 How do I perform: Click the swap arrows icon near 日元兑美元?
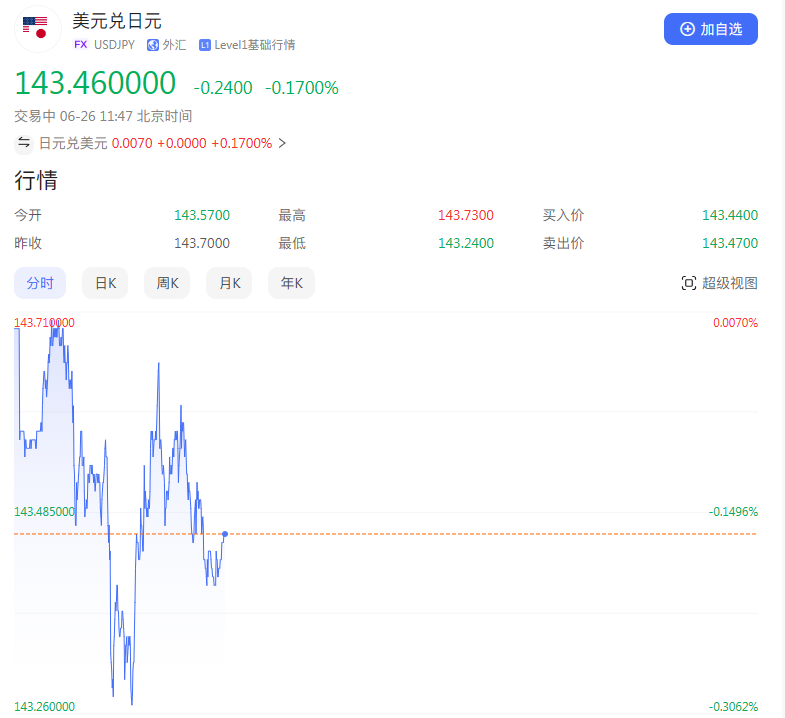click(x=24, y=143)
